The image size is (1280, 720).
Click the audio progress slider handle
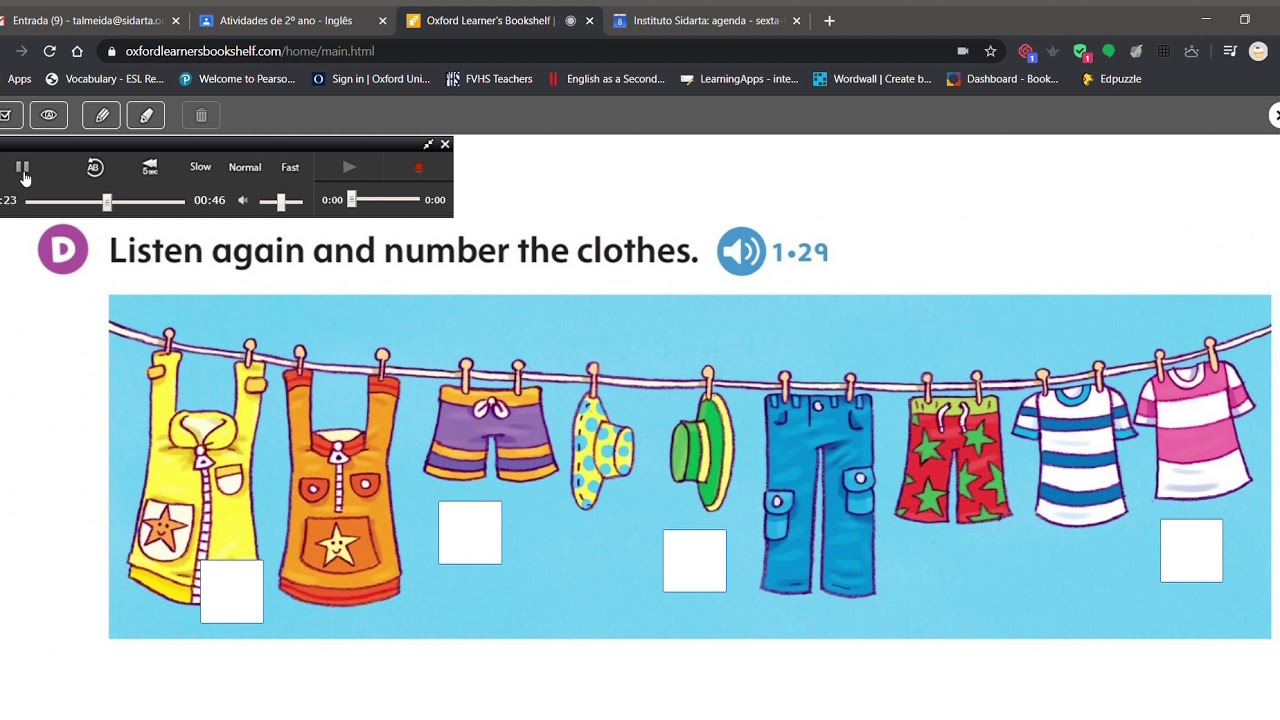[107, 202]
